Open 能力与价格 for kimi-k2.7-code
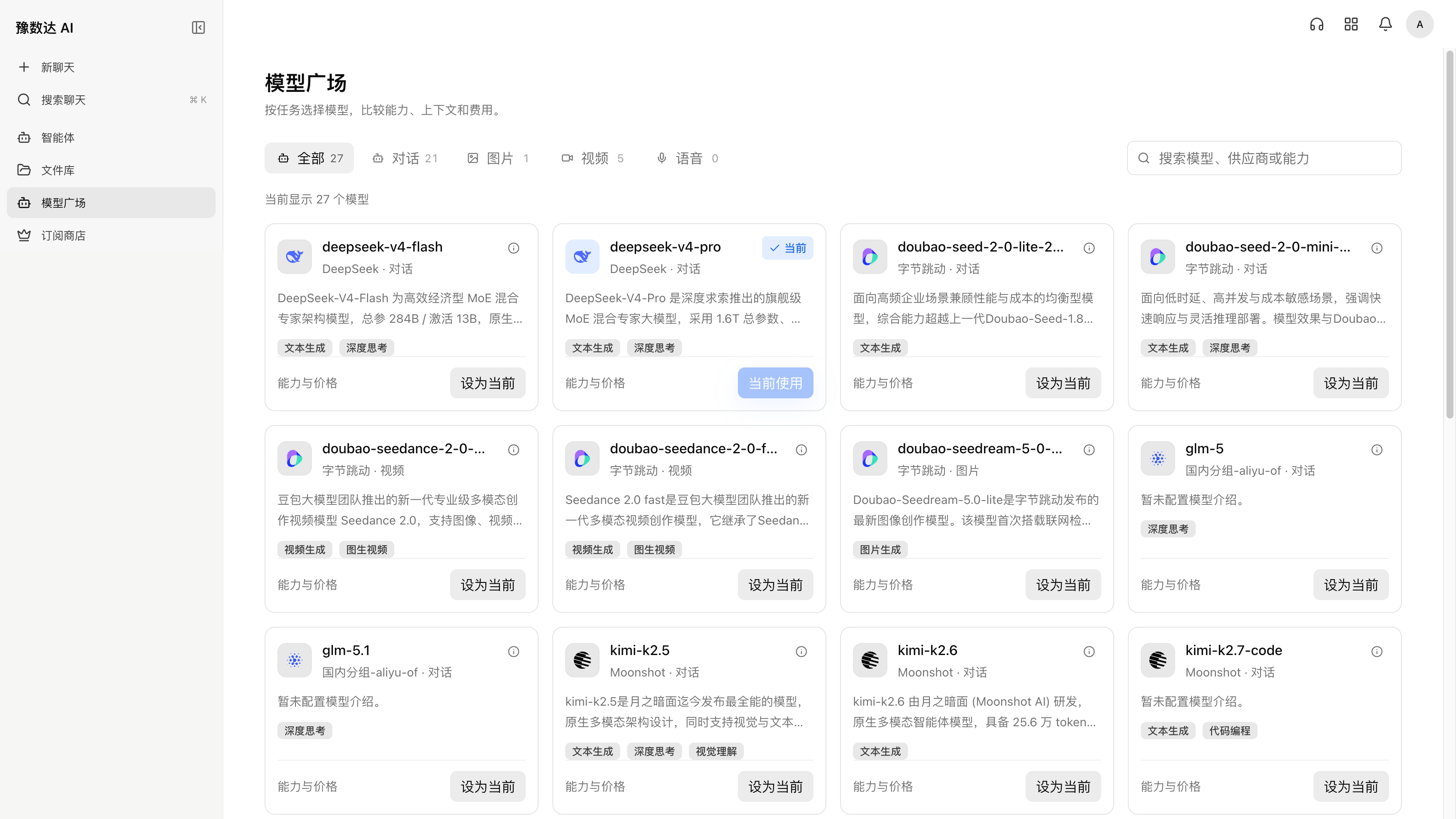 (1170, 786)
